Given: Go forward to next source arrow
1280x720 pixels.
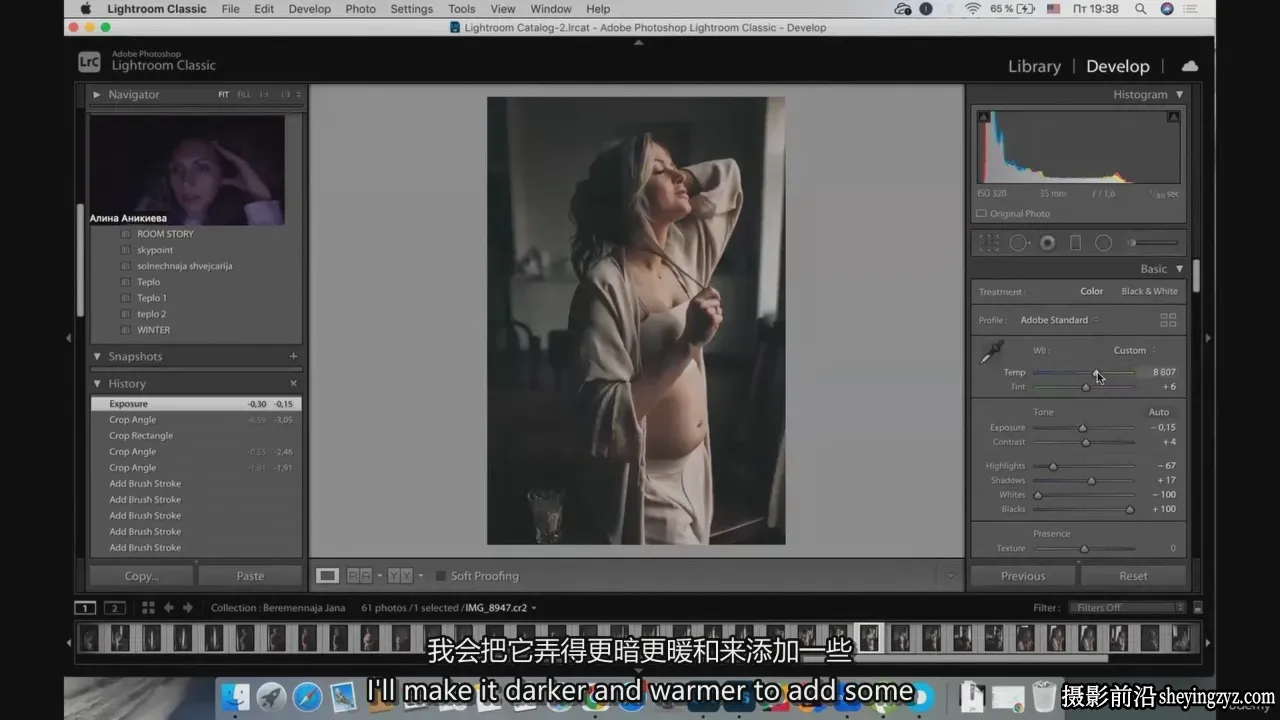Looking at the screenshot, I should click(x=187, y=608).
